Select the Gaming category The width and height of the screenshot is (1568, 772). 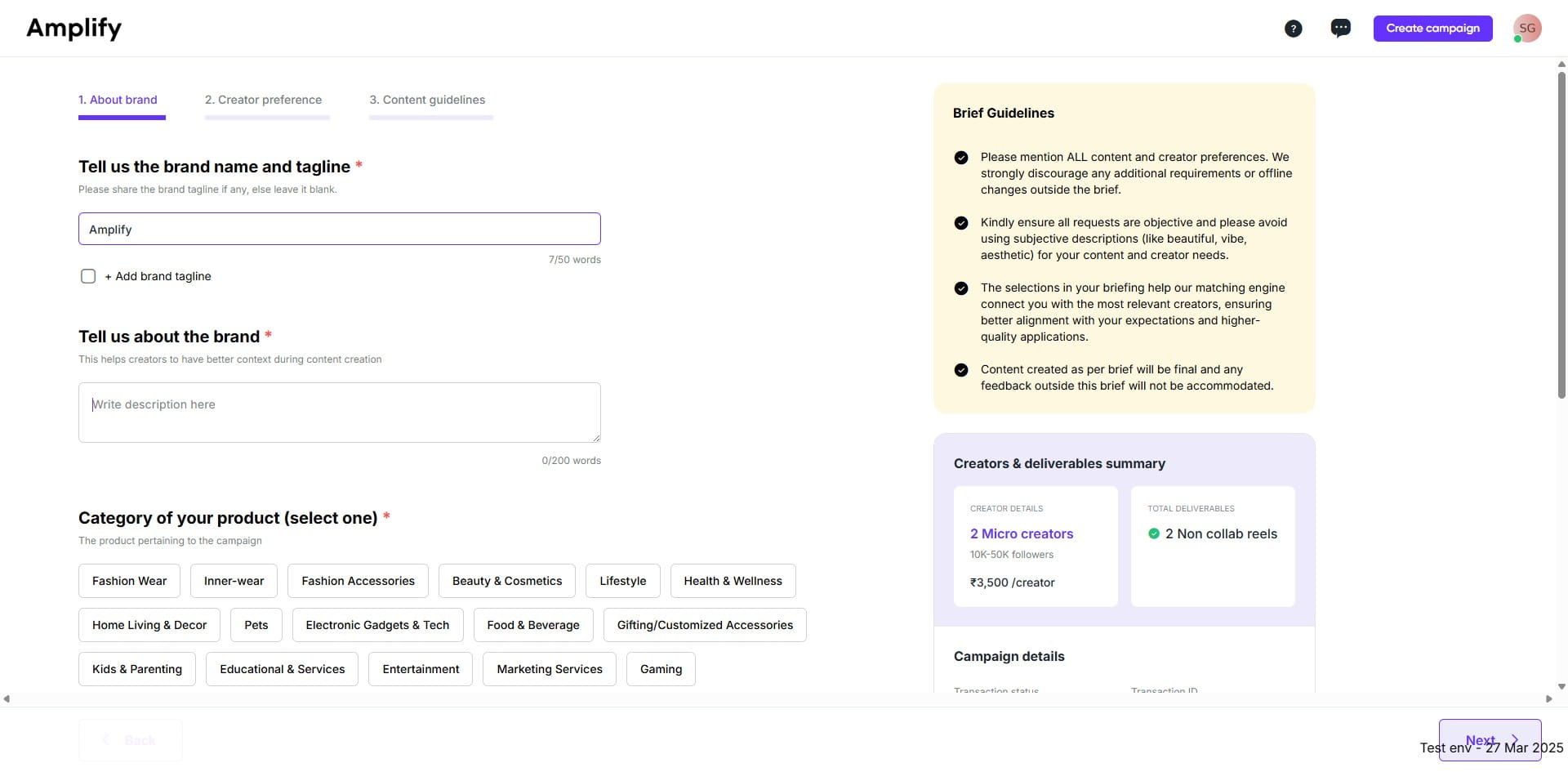click(661, 668)
